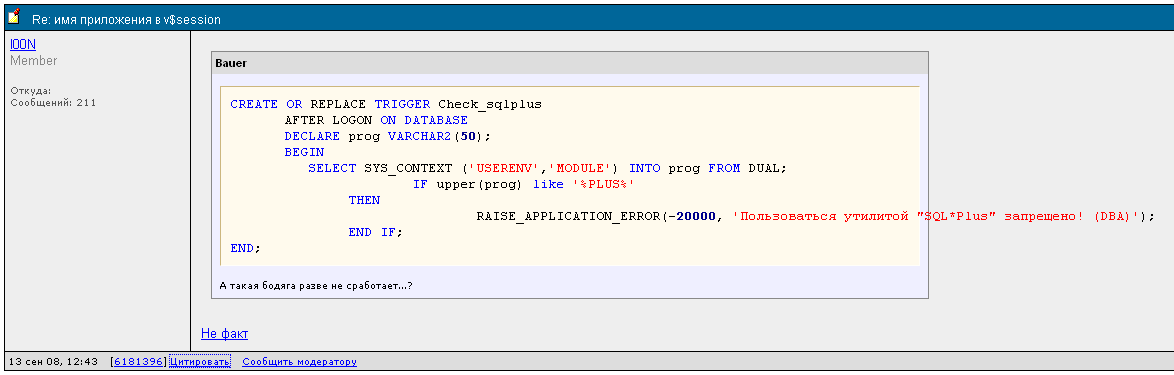Open the "Не факт" link
The image size is (1174, 375).
[x=225, y=334]
